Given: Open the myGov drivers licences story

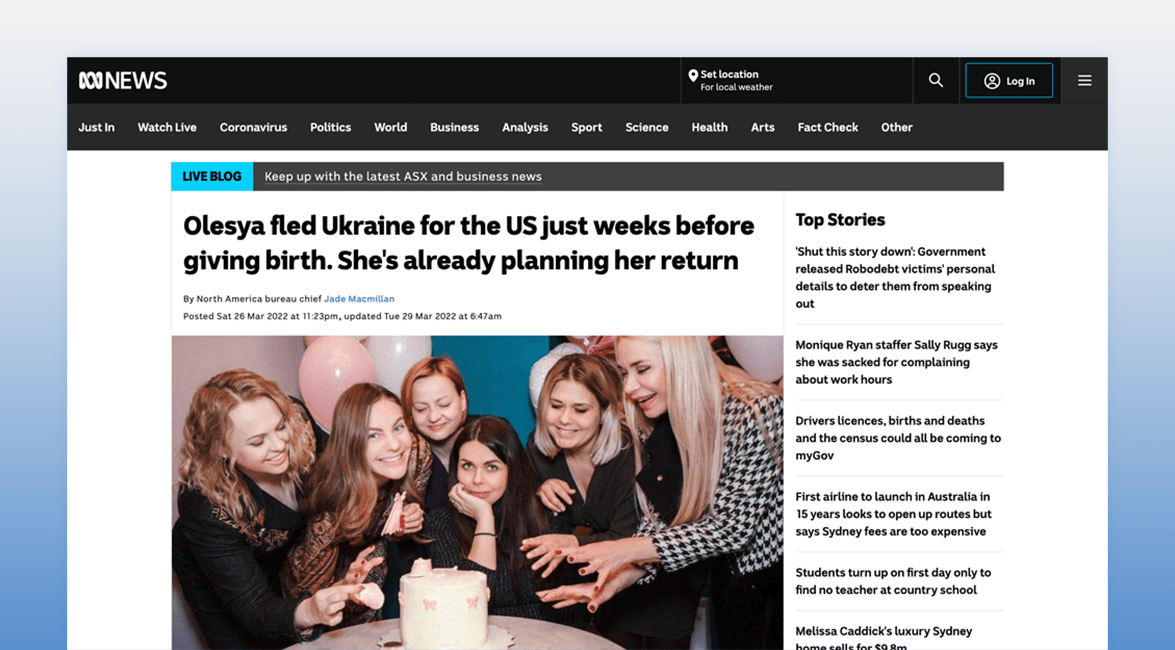Looking at the screenshot, I should pos(898,438).
